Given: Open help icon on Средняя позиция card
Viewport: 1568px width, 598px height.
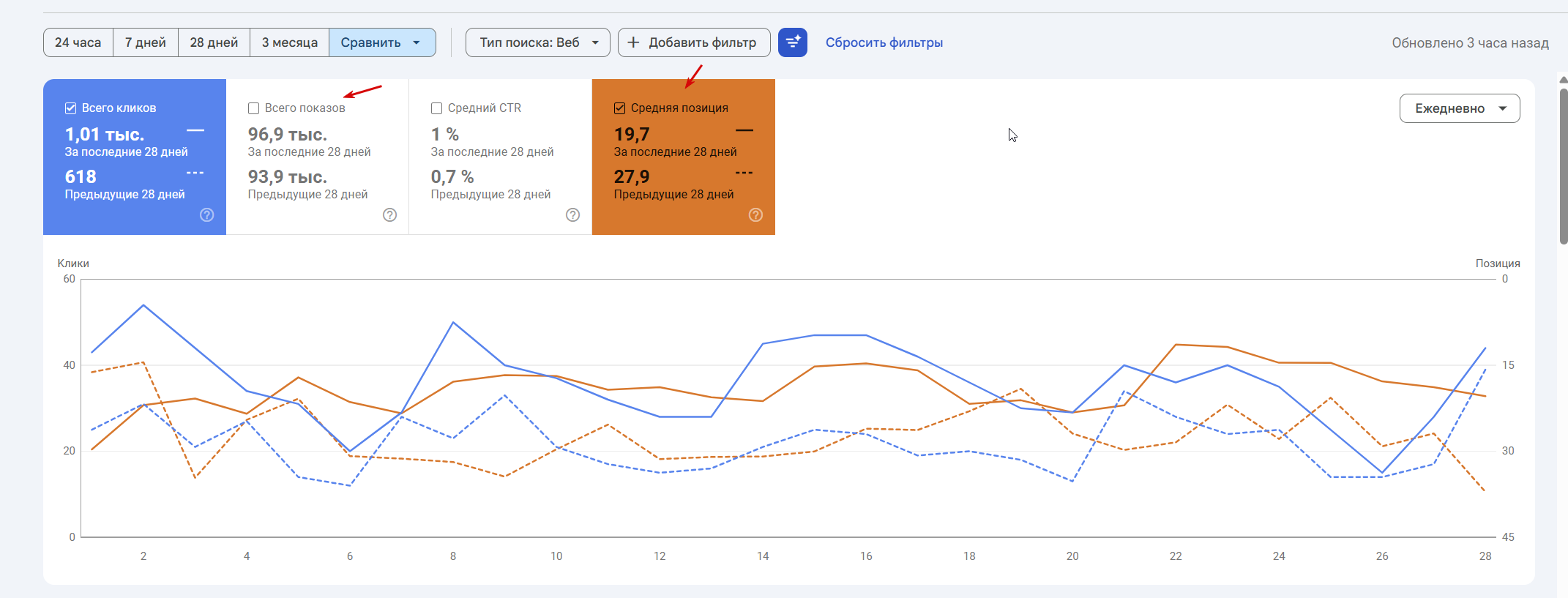Looking at the screenshot, I should 756,214.
